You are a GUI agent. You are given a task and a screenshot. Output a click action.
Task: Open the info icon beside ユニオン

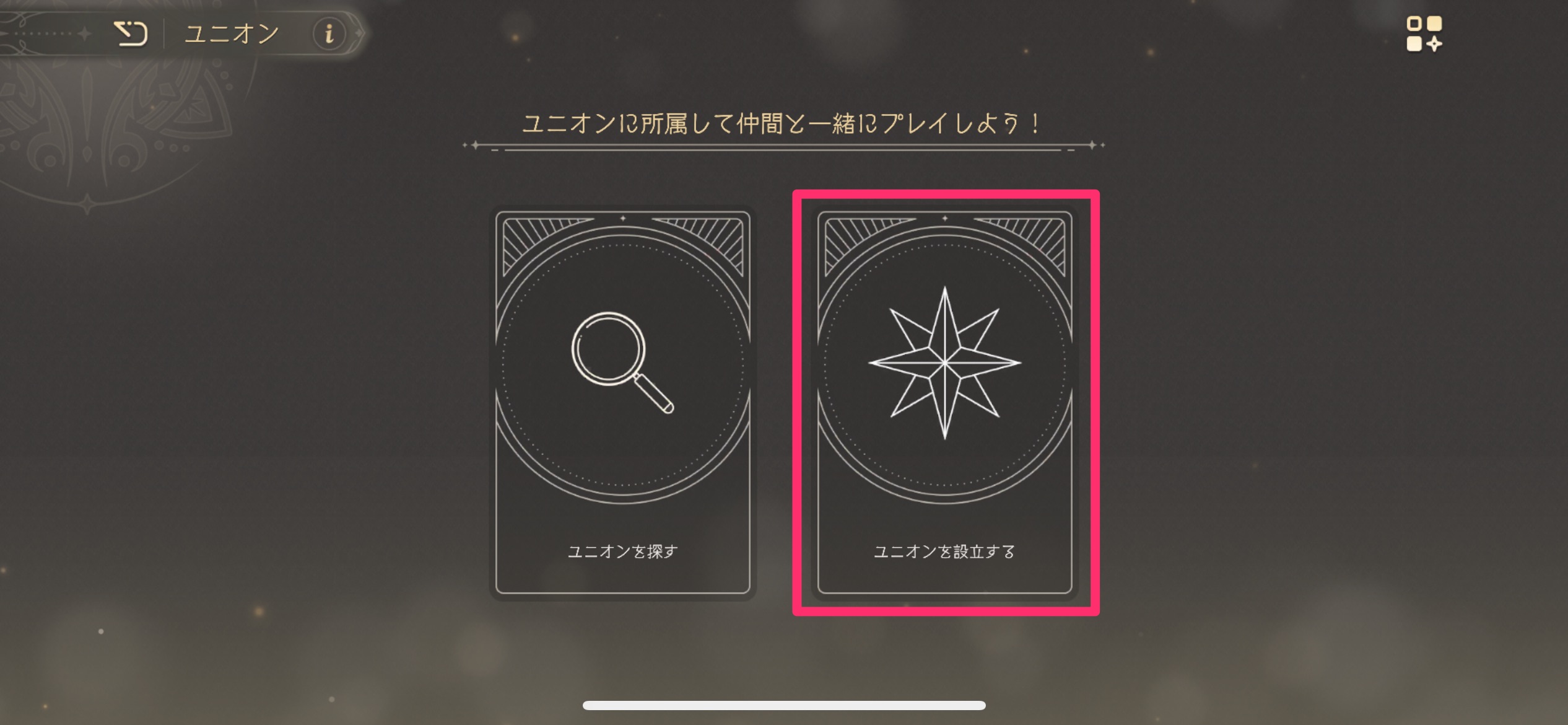click(329, 33)
